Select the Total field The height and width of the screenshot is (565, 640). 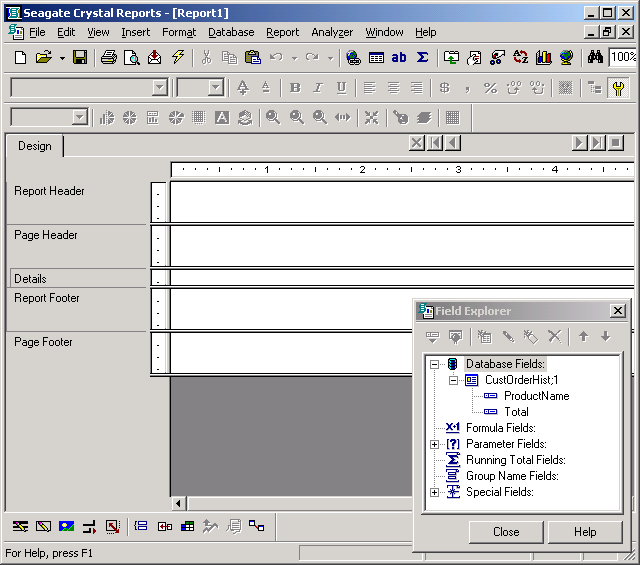tap(516, 412)
